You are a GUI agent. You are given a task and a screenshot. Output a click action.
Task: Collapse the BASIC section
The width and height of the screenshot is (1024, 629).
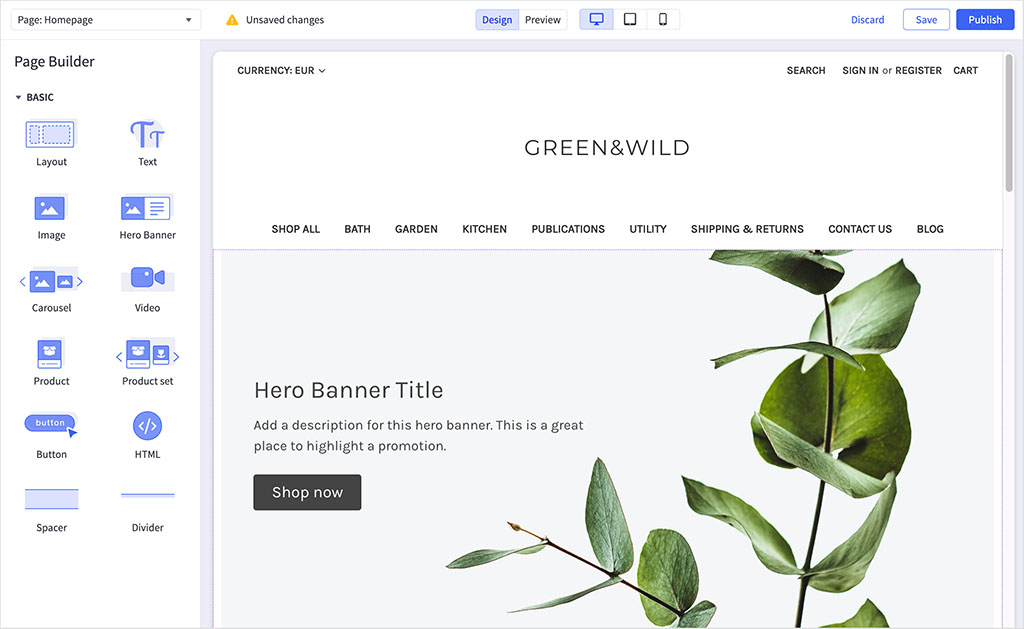pos(19,97)
